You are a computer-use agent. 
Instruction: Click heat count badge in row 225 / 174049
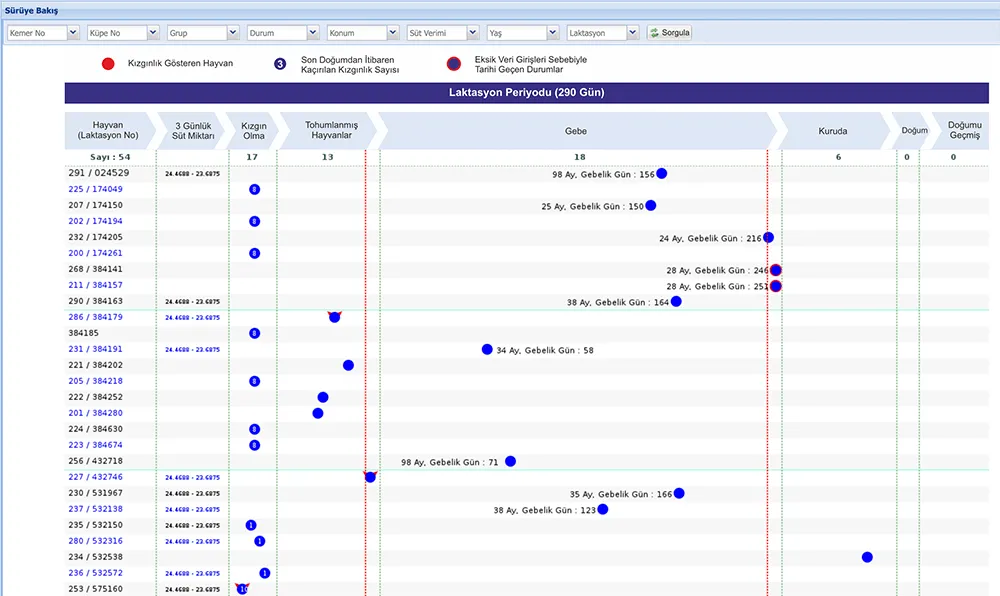coord(254,189)
